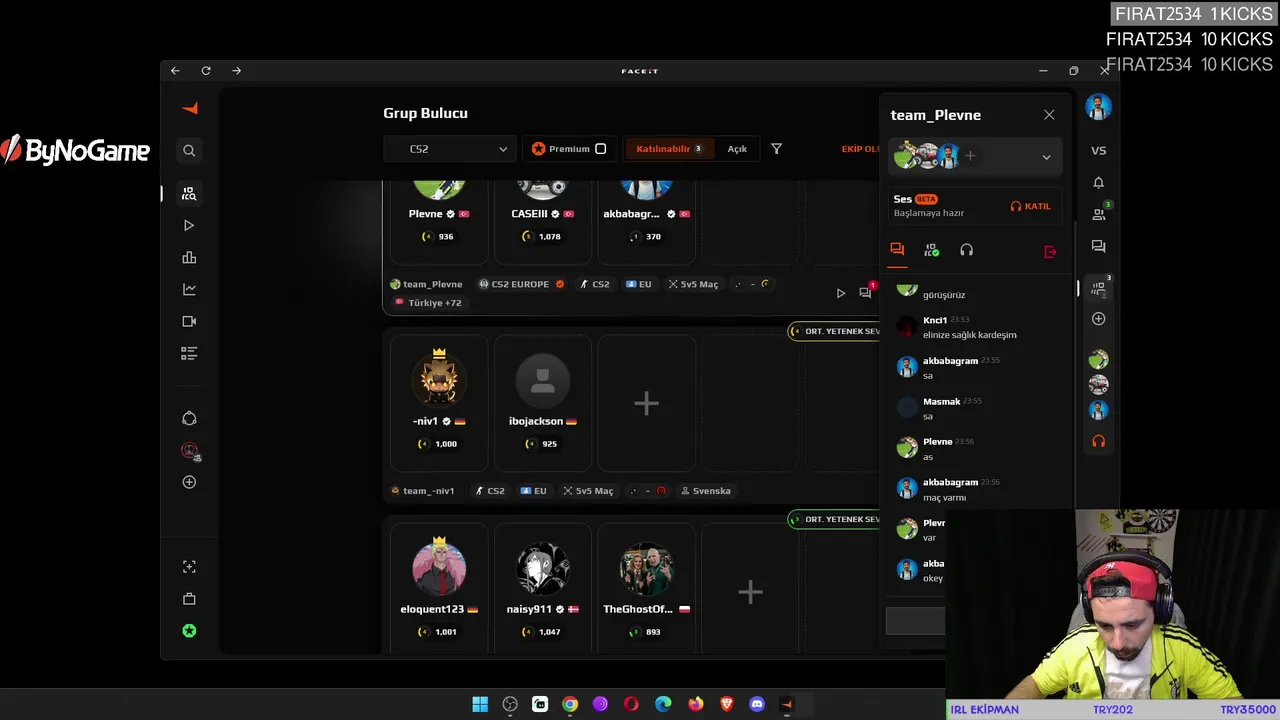Open the red community avatar in sidebar
The width and height of the screenshot is (1280, 720).
click(189, 451)
